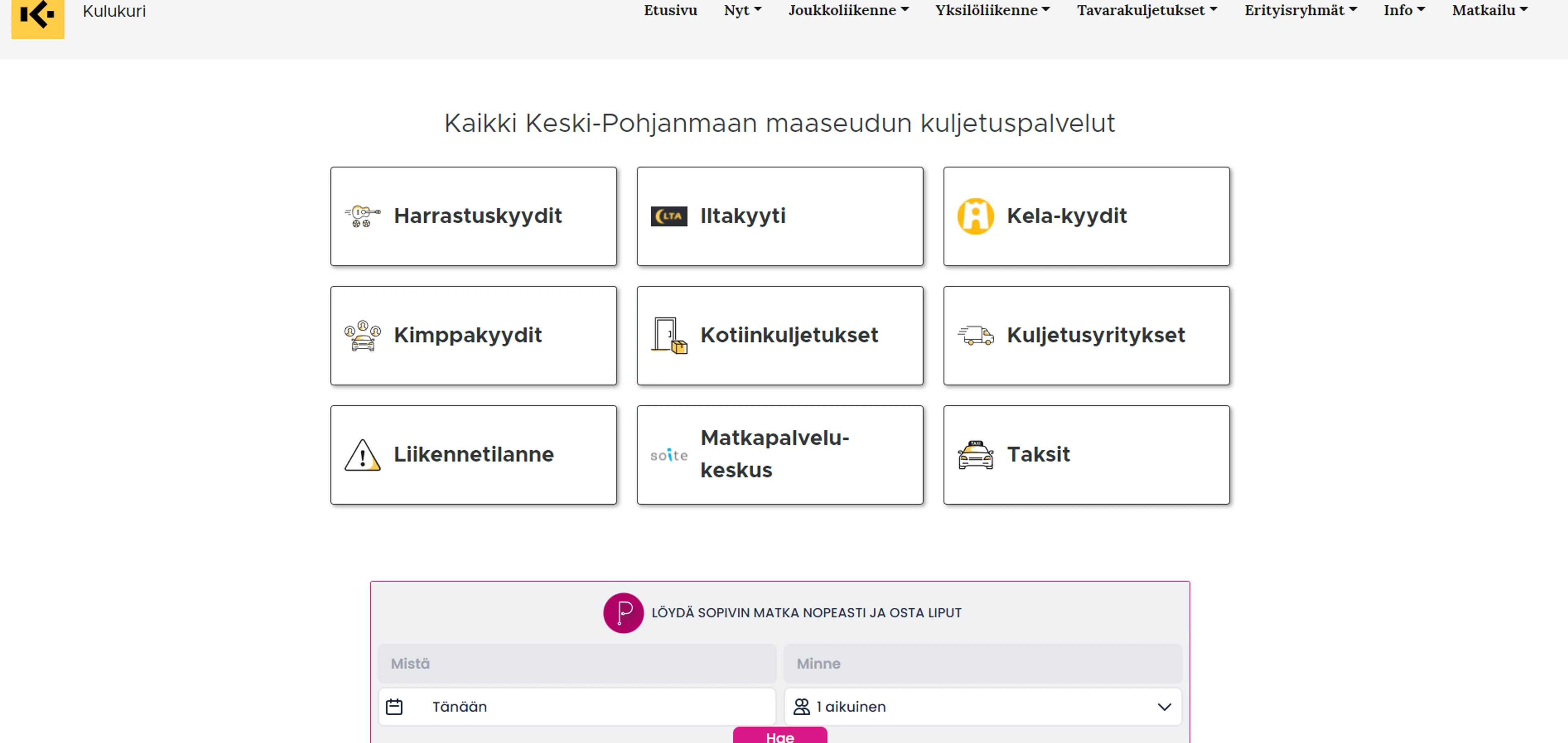Expand the 1 aikuinen passenger selector
1568x743 pixels.
tap(982, 707)
